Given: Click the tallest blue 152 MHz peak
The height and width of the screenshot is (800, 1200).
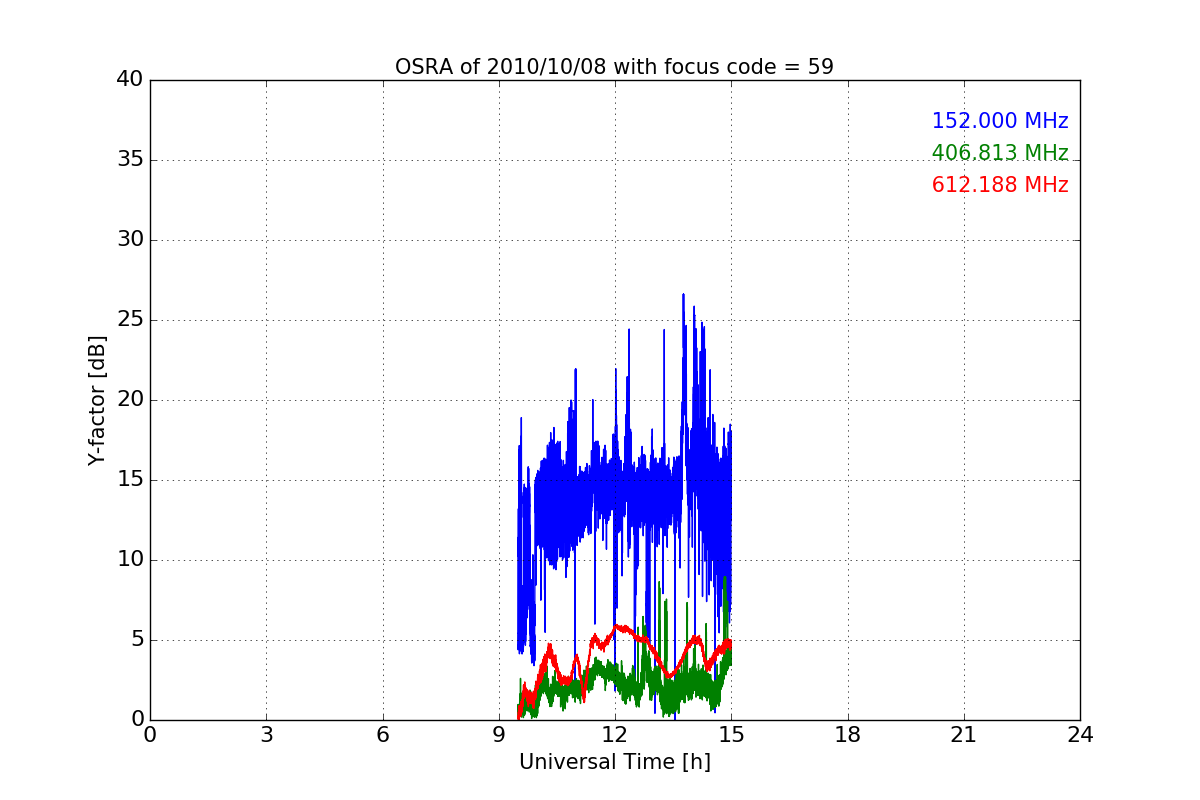Looking at the screenshot, I should [683, 296].
